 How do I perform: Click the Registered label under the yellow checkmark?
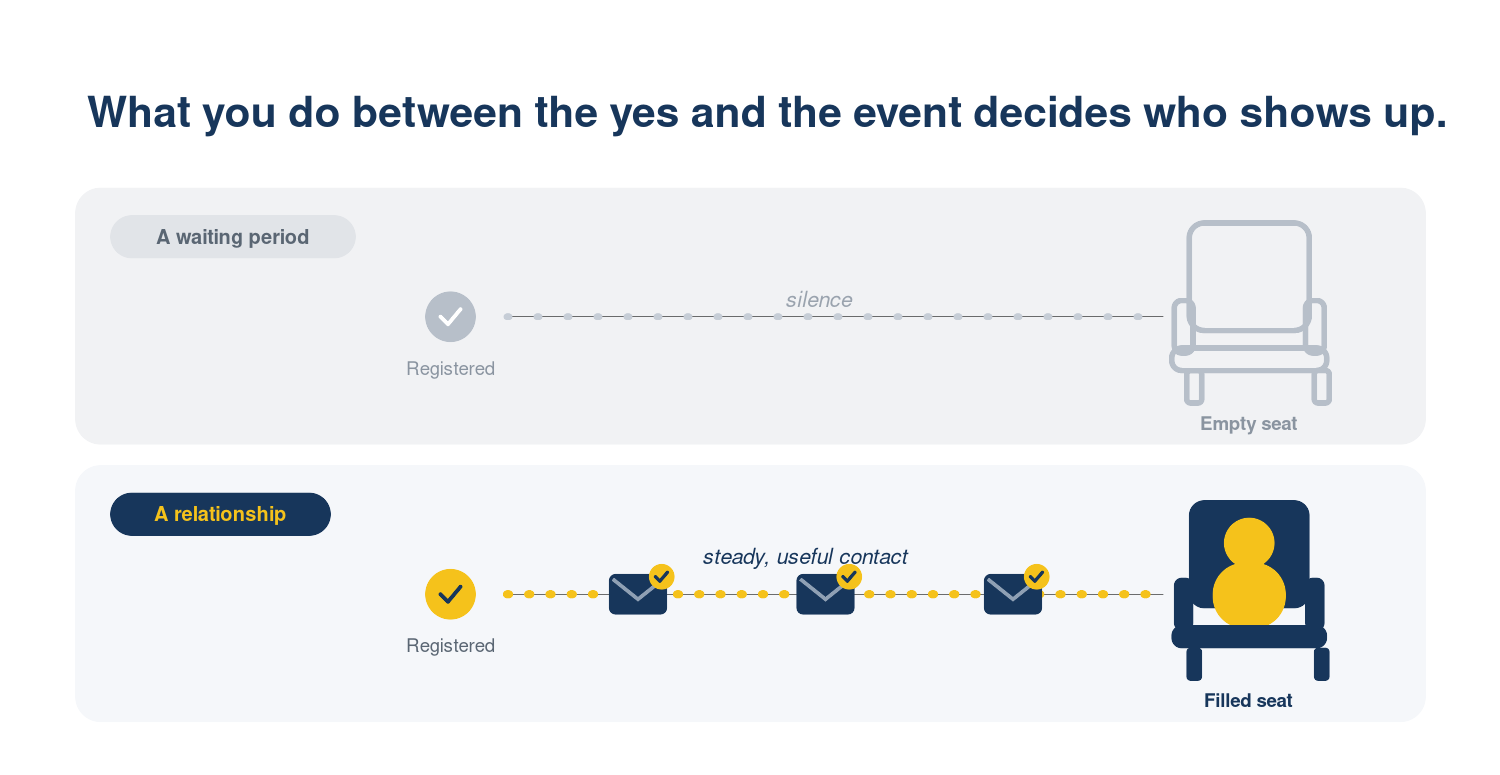tap(450, 646)
